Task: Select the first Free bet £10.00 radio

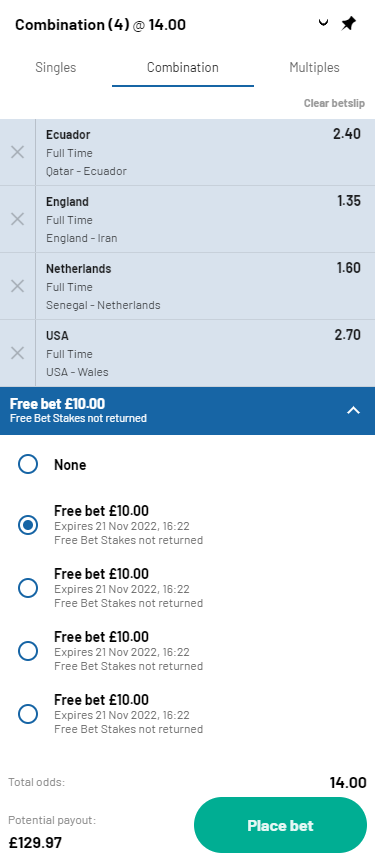Action: (x=28, y=525)
